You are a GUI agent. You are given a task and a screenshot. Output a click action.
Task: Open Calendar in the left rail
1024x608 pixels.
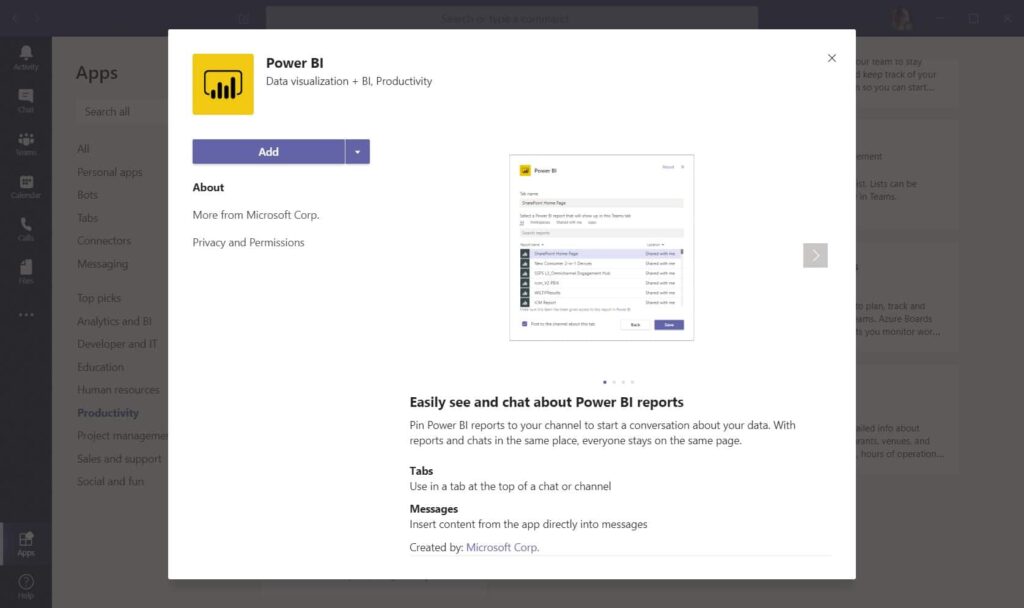[25, 186]
